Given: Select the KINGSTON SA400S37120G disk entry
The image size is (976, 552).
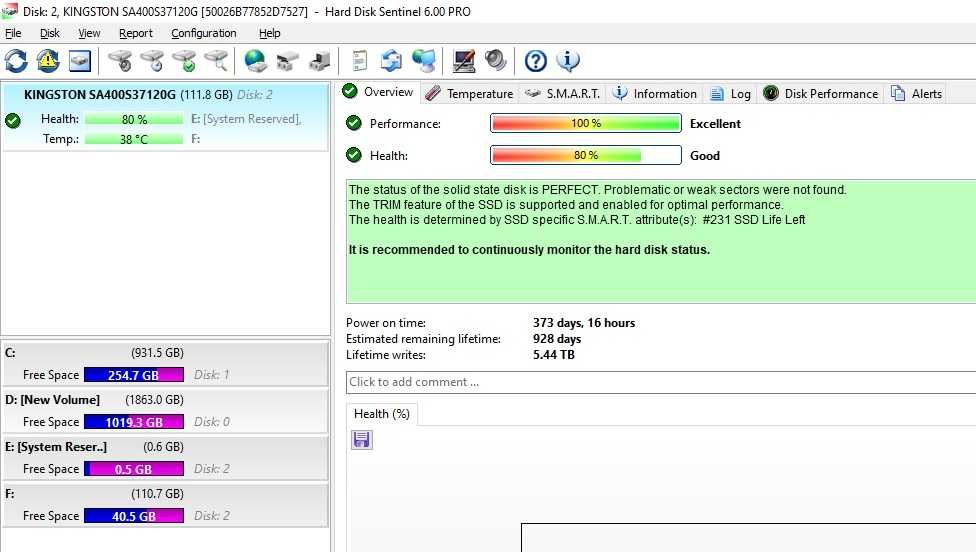Looking at the screenshot, I should tap(165, 117).
